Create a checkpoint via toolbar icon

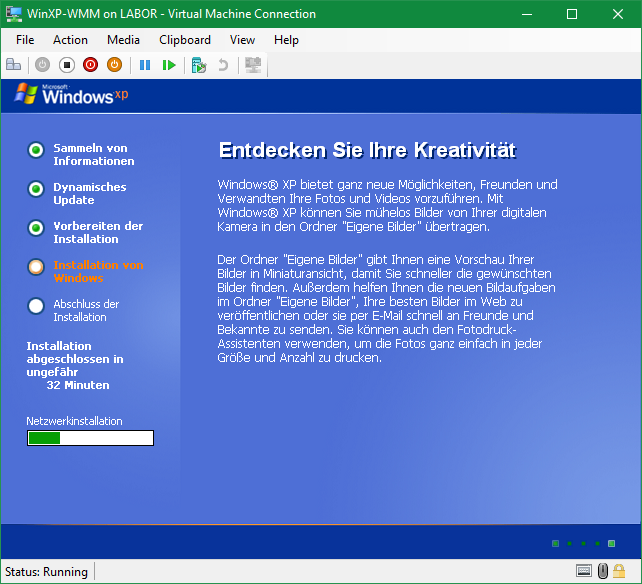(x=199, y=65)
